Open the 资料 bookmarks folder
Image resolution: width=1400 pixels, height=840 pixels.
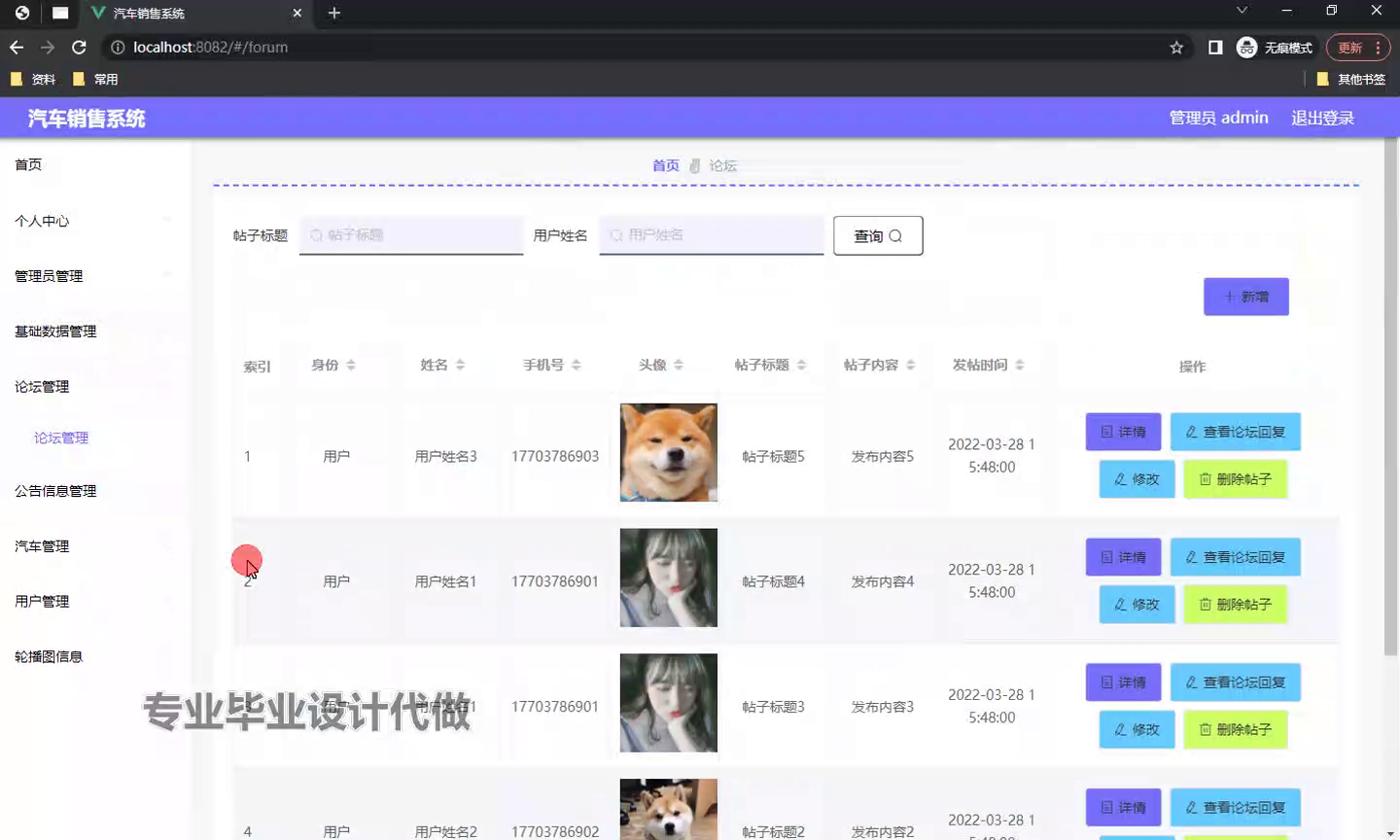(33, 79)
